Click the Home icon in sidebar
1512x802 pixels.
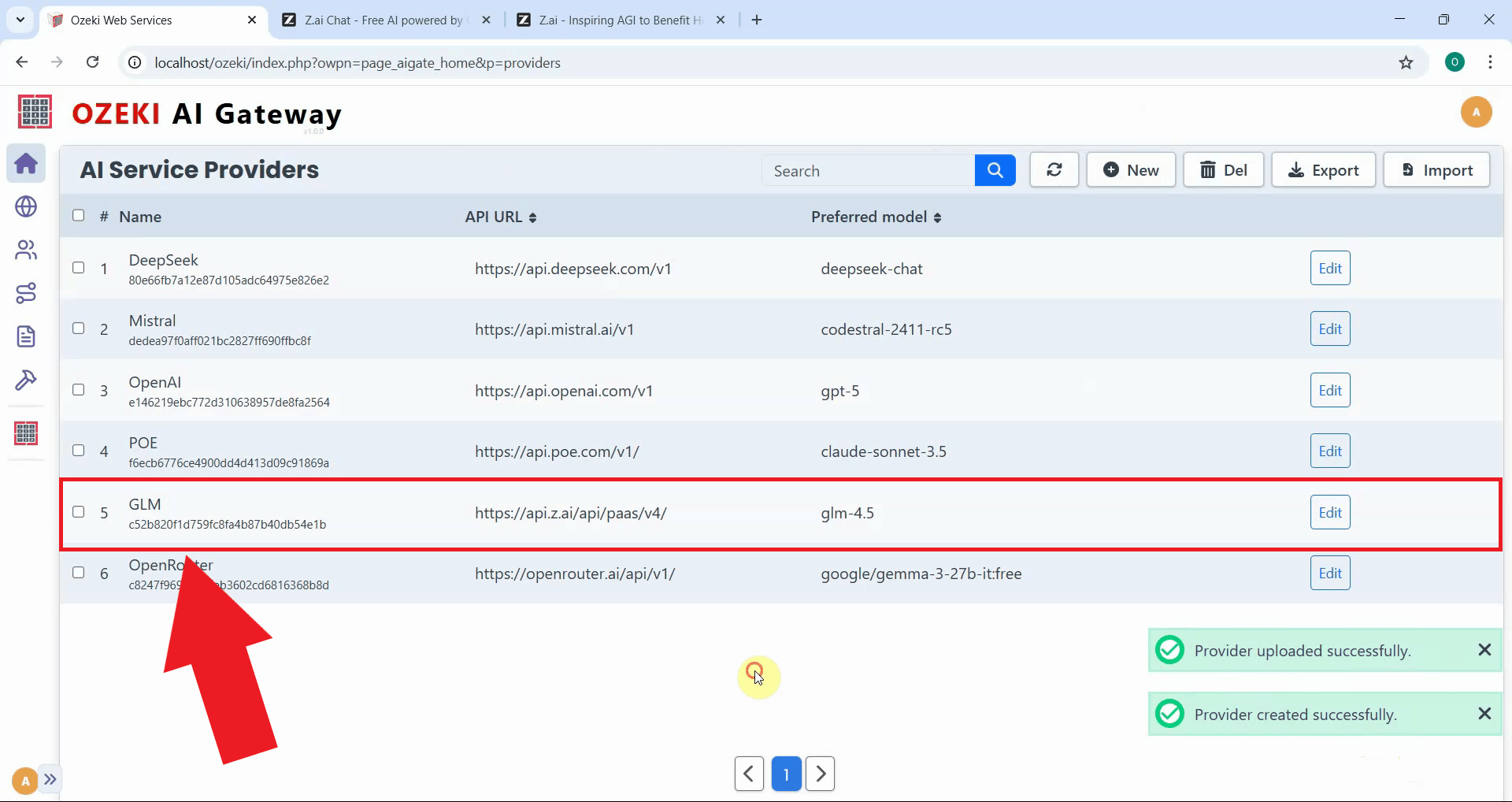(x=26, y=164)
